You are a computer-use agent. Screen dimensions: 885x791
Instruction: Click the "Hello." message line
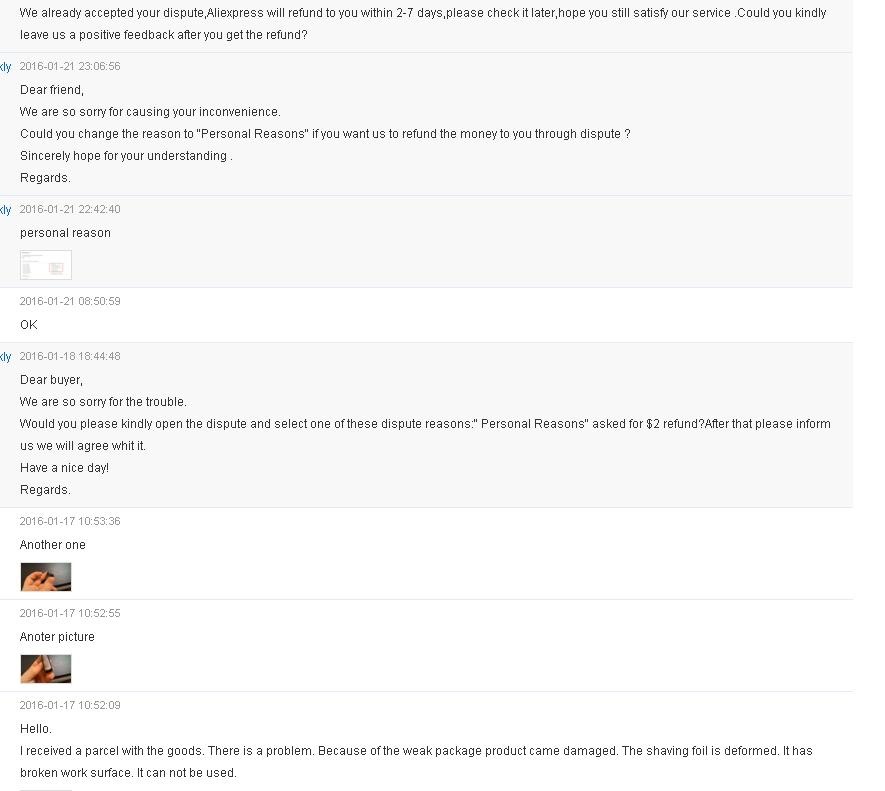(x=36, y=729)
